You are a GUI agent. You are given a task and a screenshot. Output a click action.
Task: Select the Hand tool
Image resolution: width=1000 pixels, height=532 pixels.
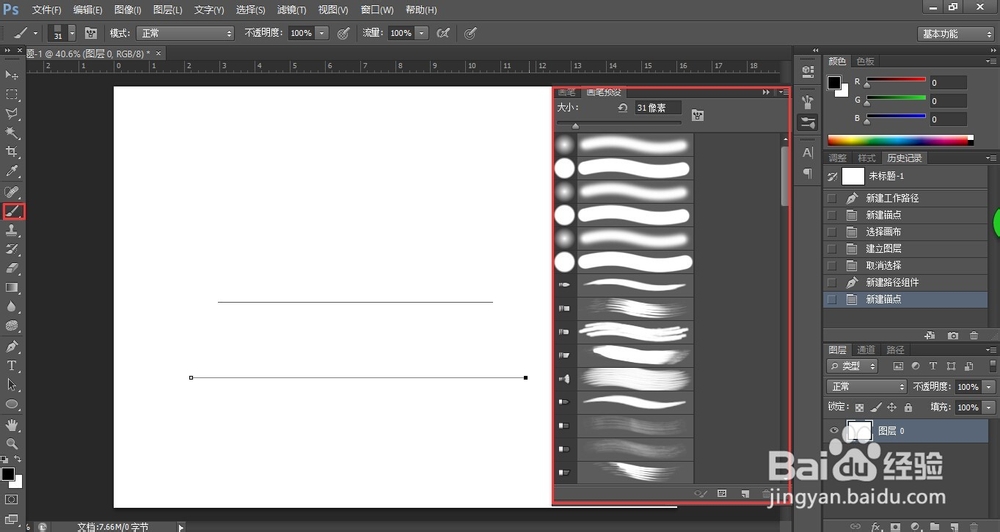11,424
